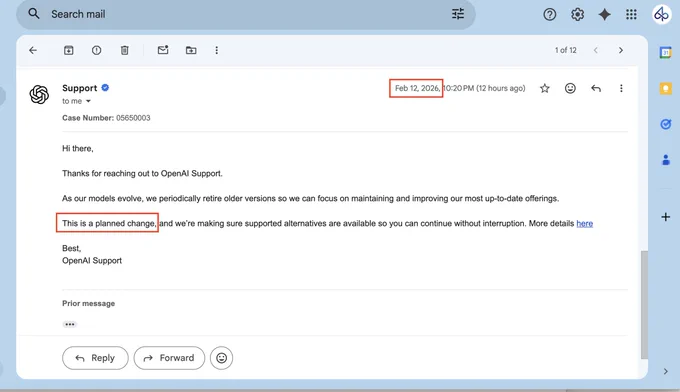The image size is (680, 392).
Task: Reply using the header arrow icon
Action: 596,88
